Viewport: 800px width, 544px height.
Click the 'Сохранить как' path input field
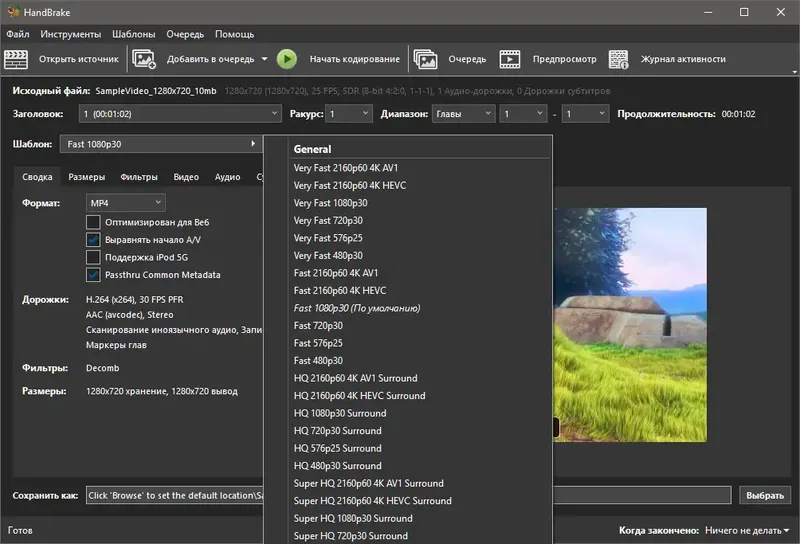408,496
